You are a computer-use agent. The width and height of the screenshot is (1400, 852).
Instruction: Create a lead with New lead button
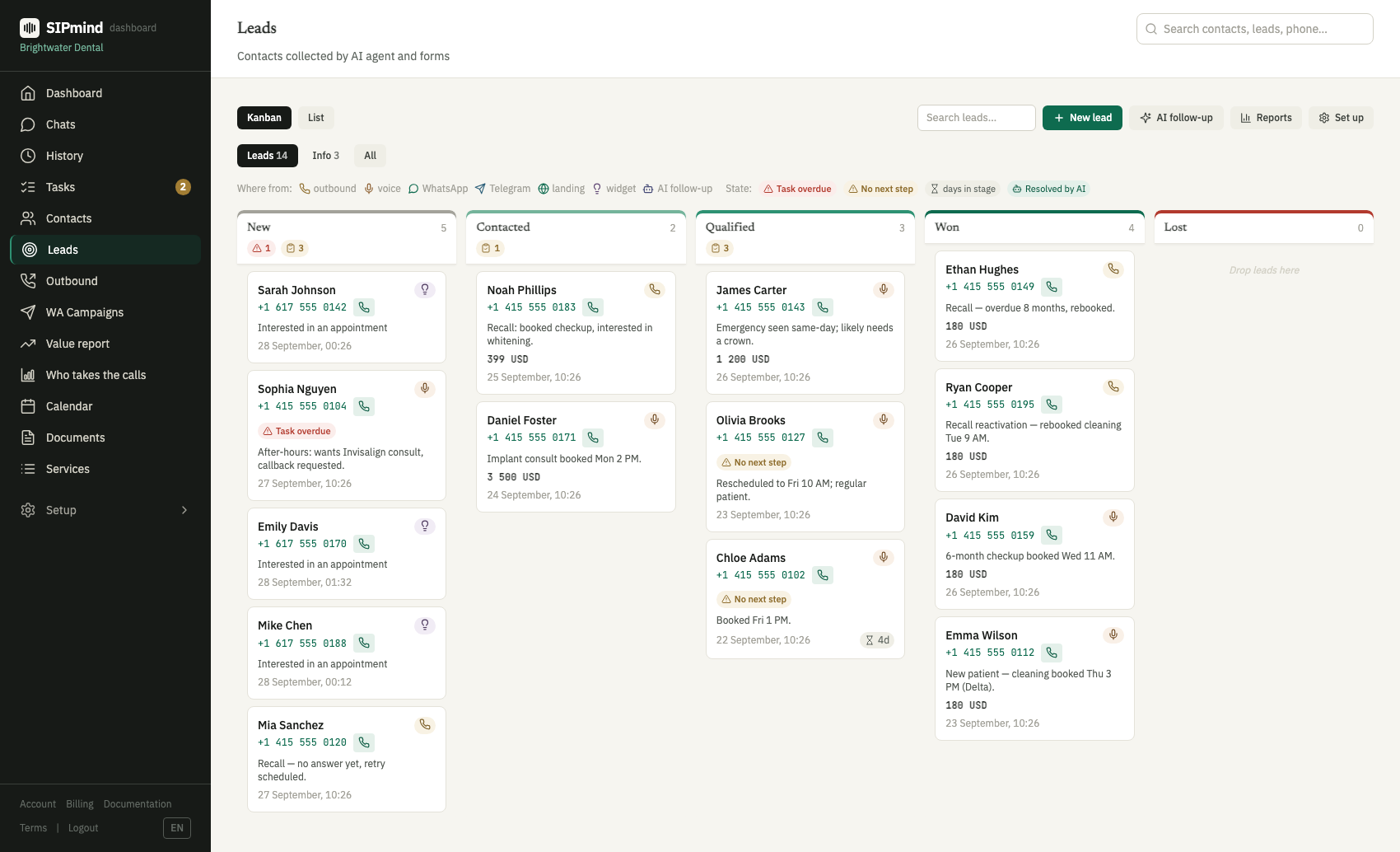1082,118
